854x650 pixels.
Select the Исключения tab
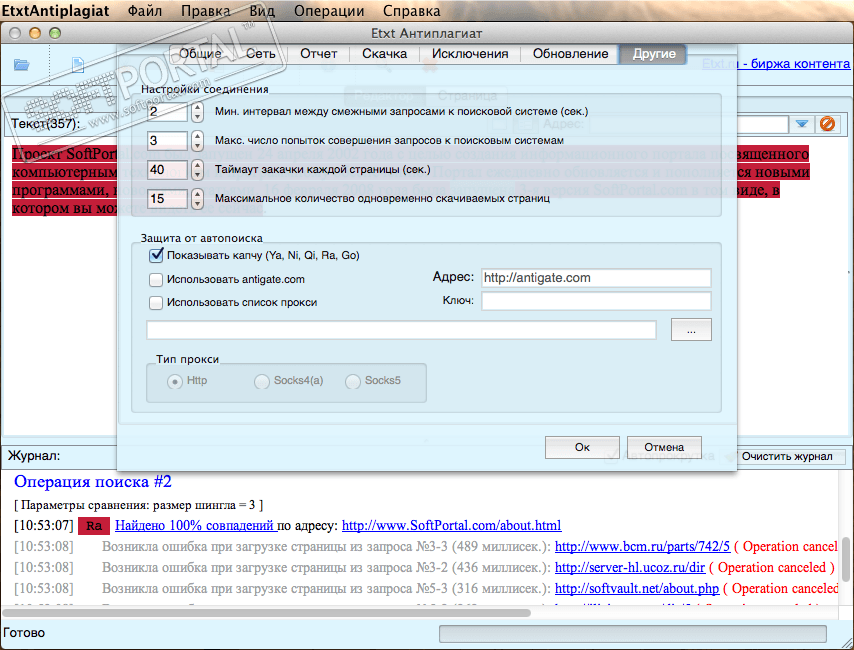click(x=470, y=54)
